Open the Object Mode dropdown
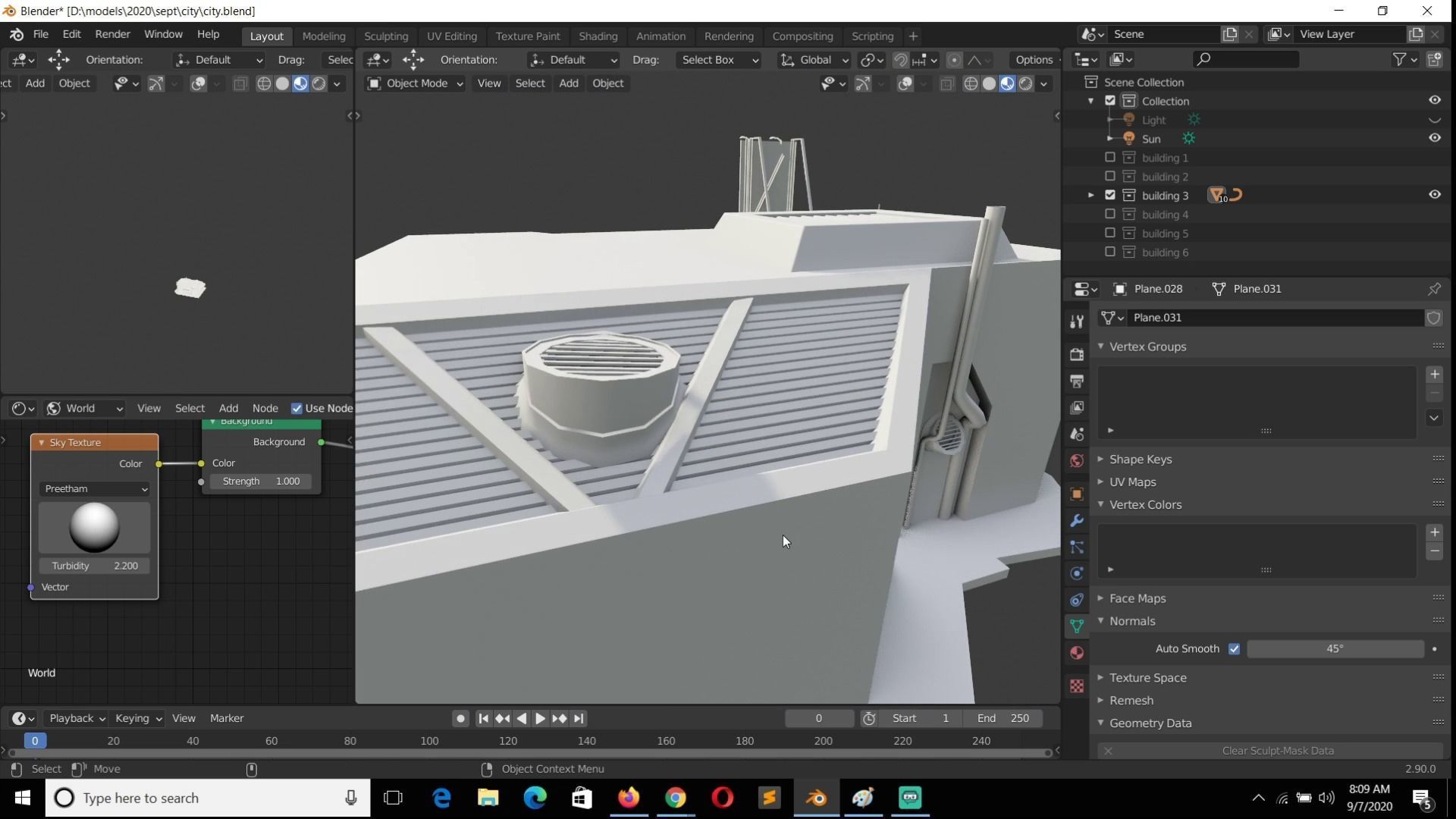1456x819 pixels. coord(415,83)
